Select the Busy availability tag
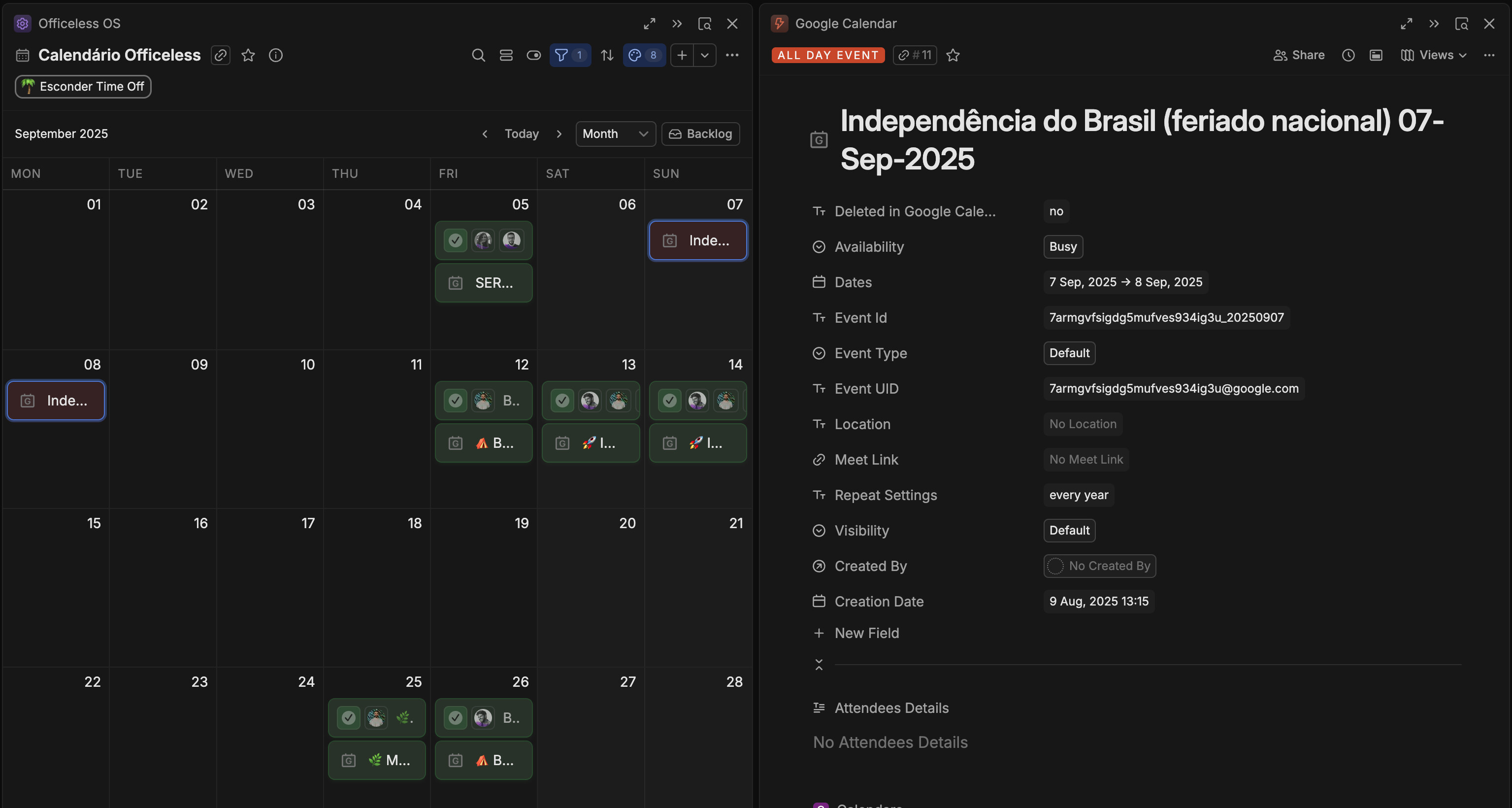 [1062, 247]
